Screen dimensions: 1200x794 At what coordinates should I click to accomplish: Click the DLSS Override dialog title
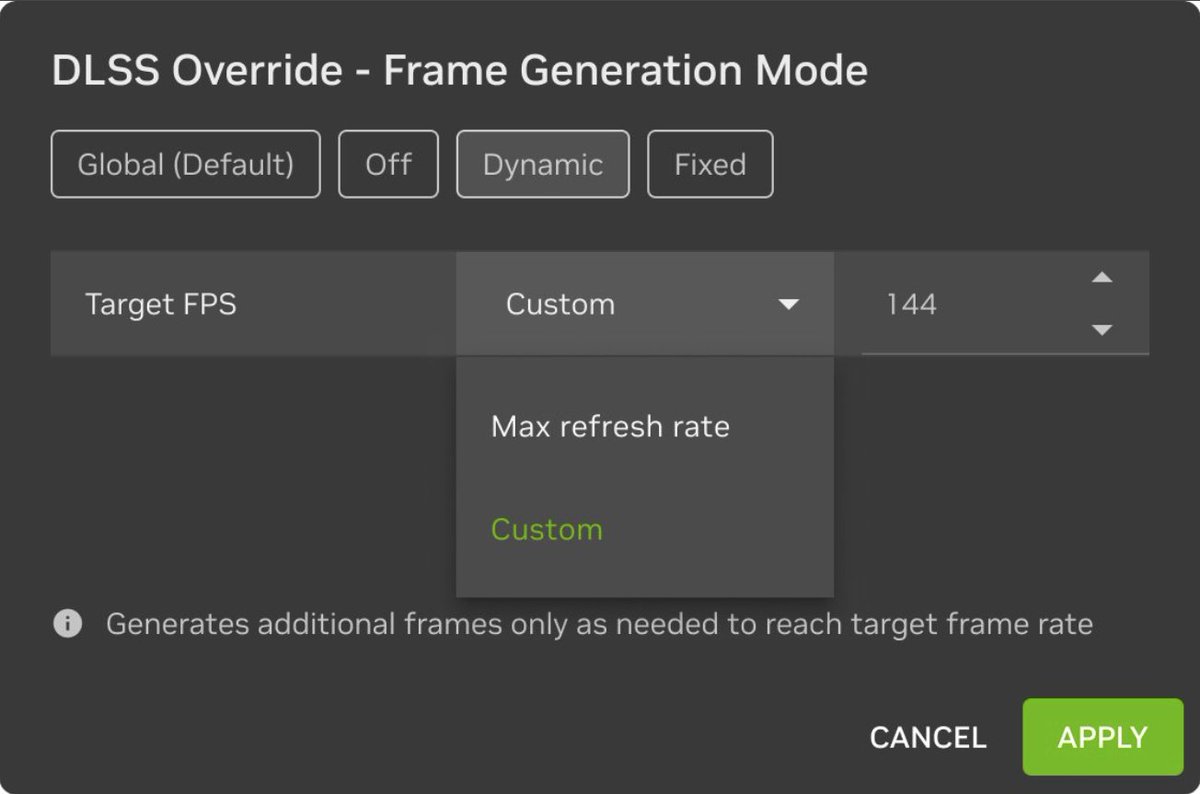click(x=459, y=71)
